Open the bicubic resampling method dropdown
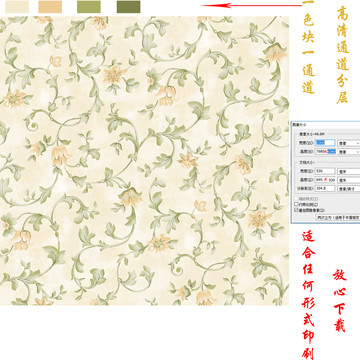This screenshot has height=360, width=360. tap(338, 217)
